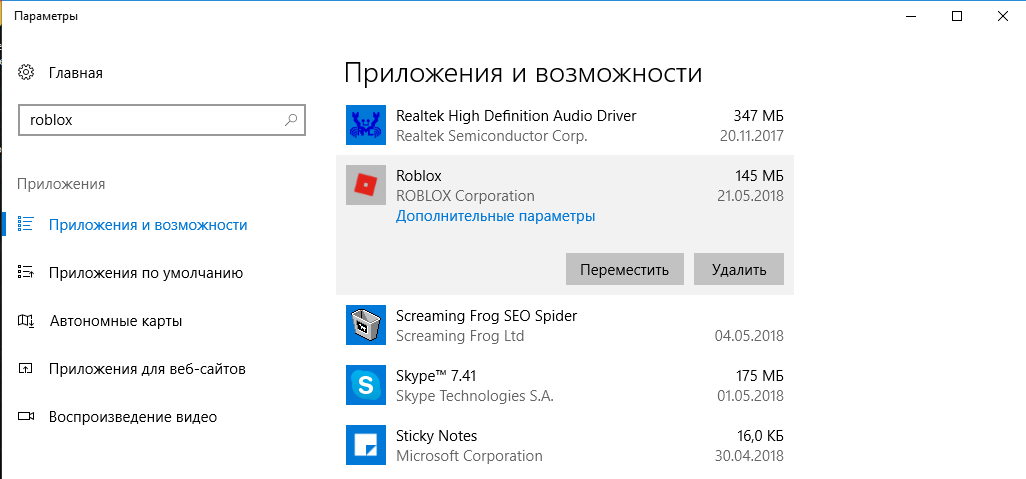1026x479 pixels.
Task: Click the search magnifier icon in search box
Action: [x=291, y=120]
